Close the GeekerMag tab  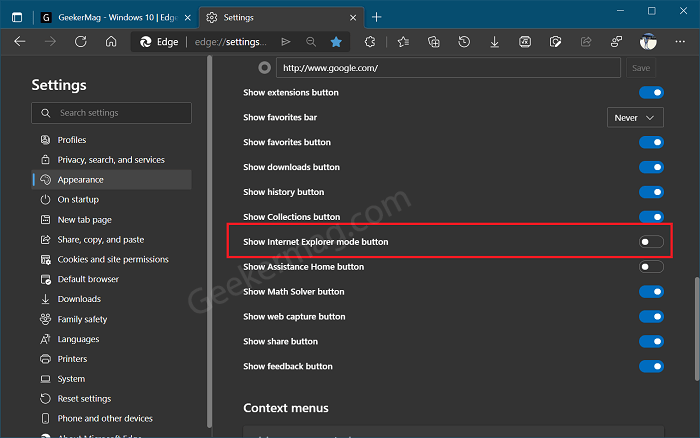tap(188, 17)
